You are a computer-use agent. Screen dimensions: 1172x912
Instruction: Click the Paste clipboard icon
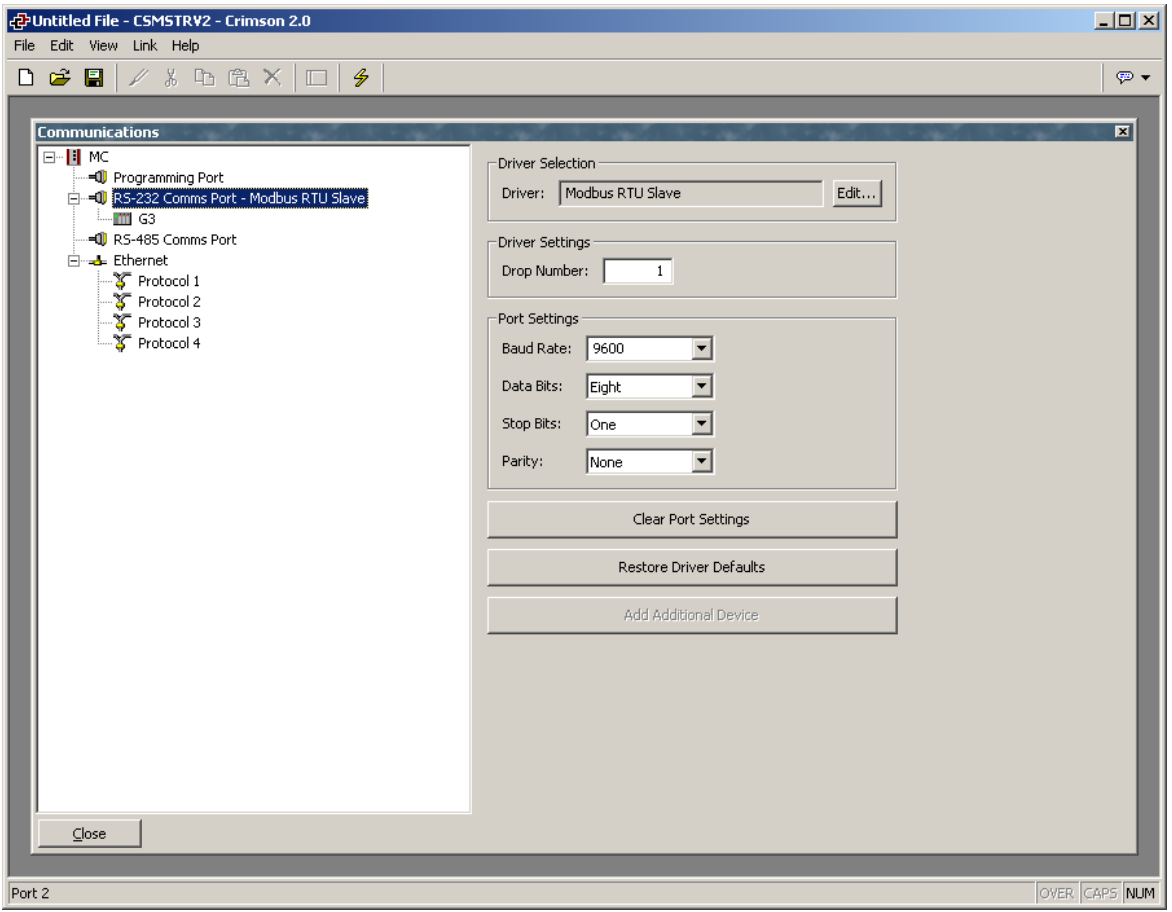238,77
